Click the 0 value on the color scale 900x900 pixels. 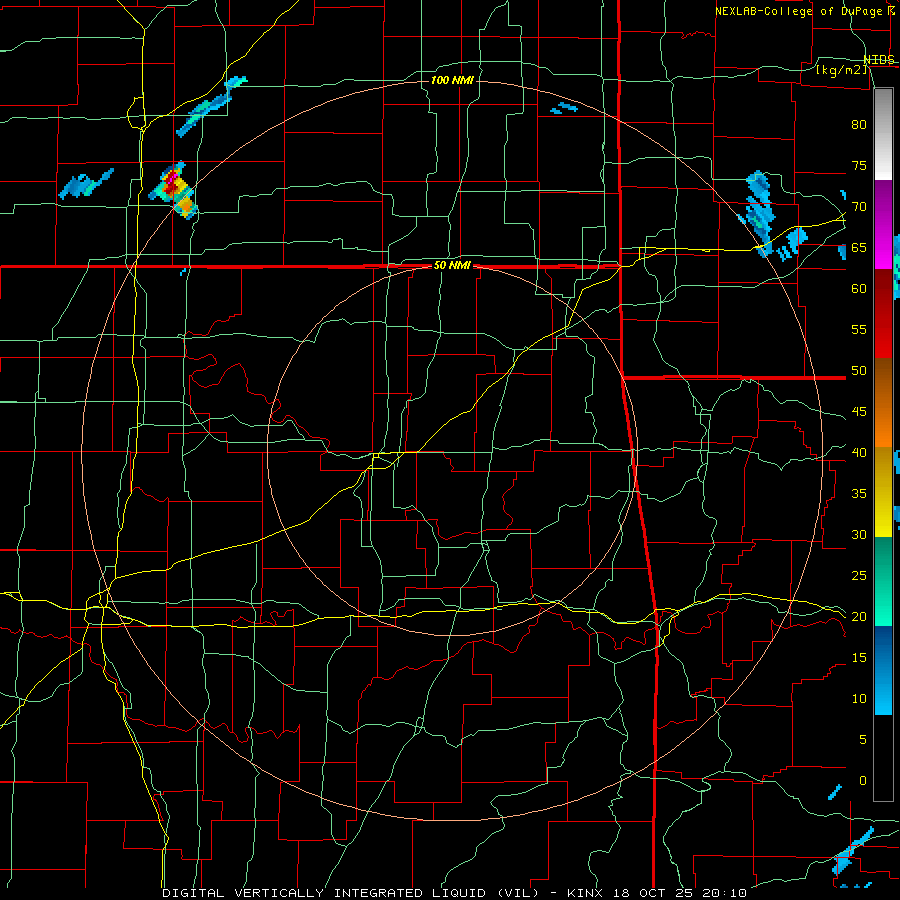coord(863,781)
